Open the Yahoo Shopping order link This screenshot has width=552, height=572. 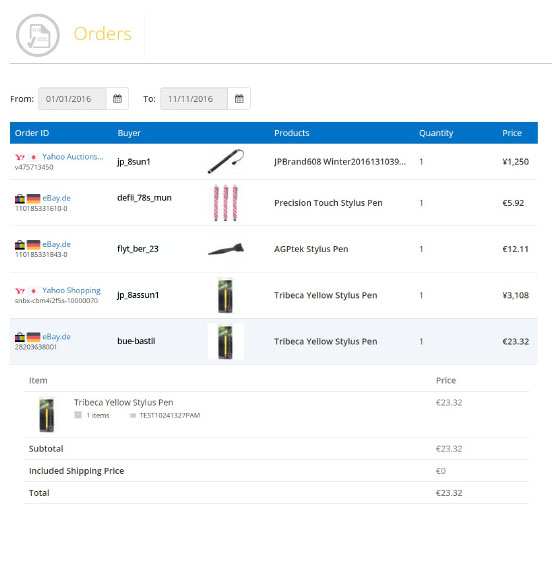coord(71,290)
